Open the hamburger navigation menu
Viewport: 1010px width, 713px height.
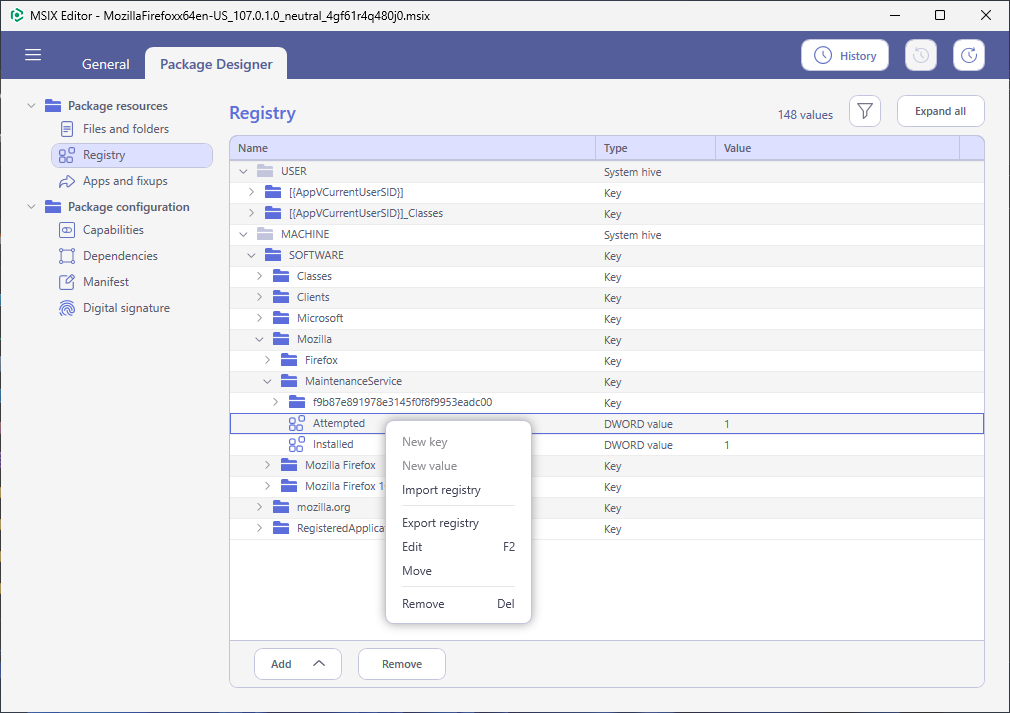point(33,55)
